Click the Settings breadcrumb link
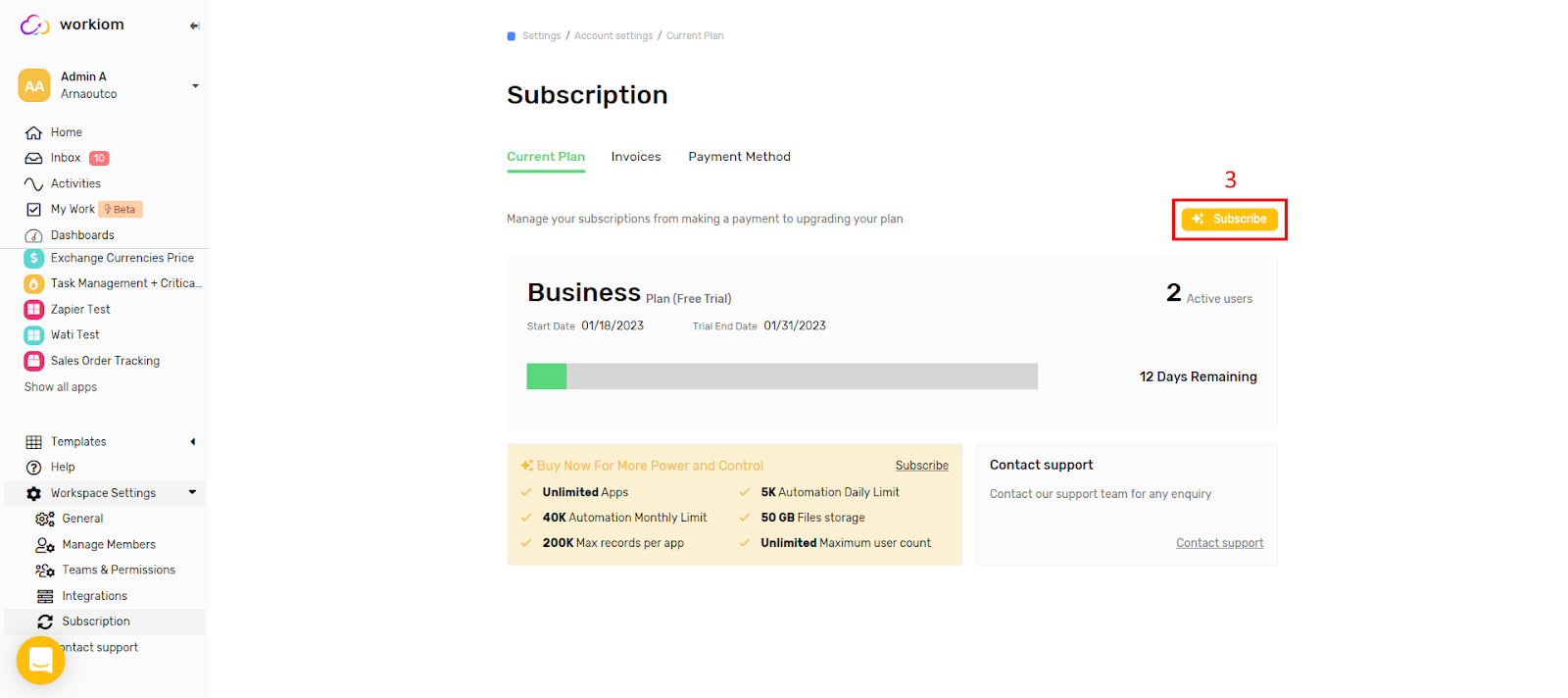This screenshot has width=1568, height=698. (x=541, y=34)
